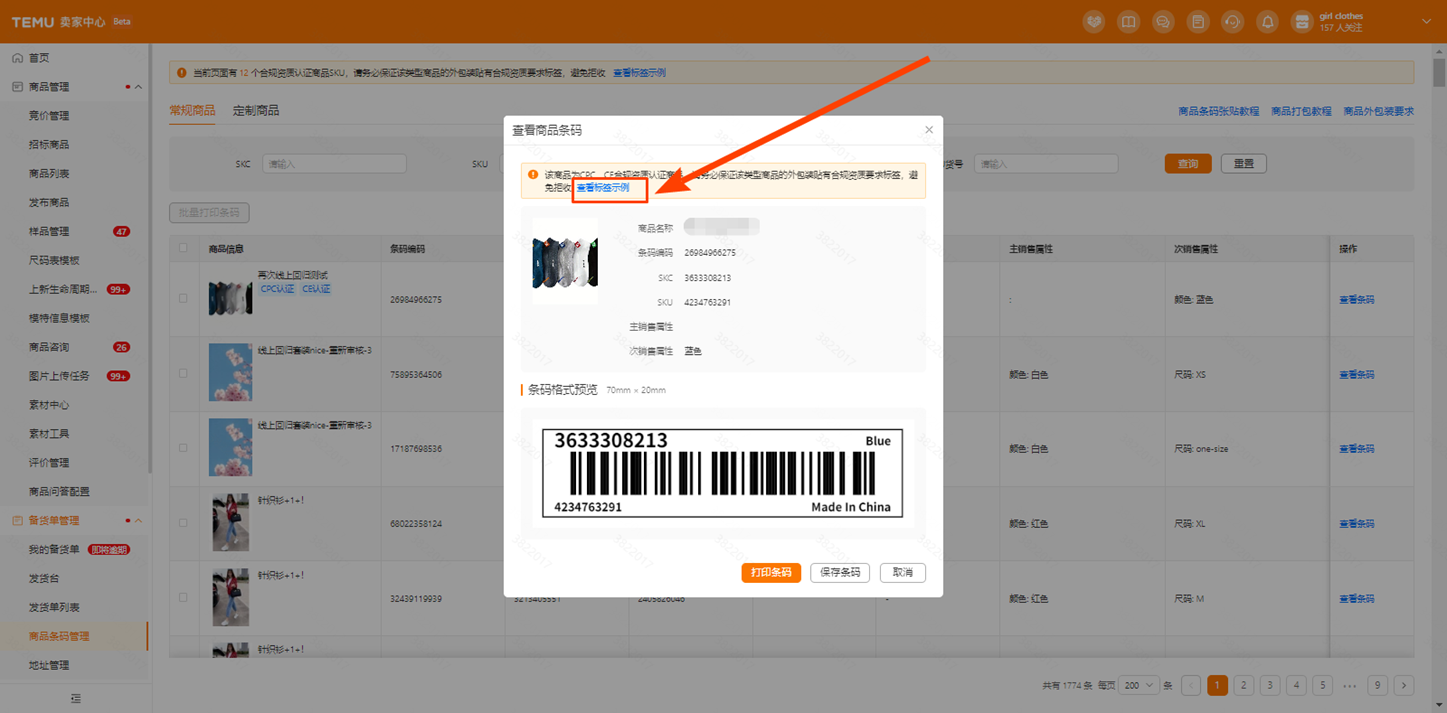Viewport: 1447px width, 713px height.
Task: Click the orange 打印条码 button
Action: pos(771,573)
